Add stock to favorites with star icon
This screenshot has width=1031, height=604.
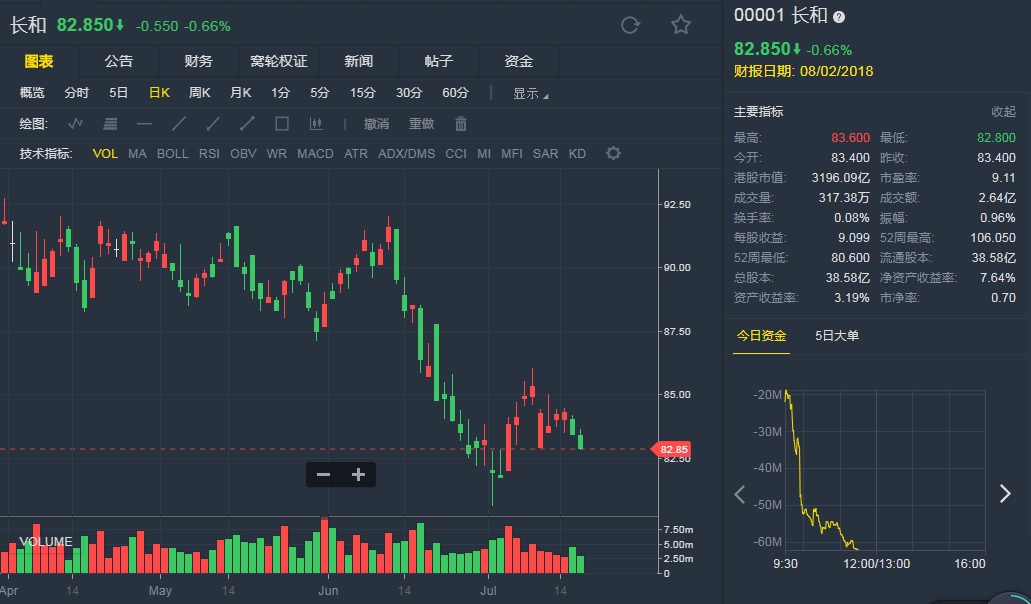click(x=681, y=25)
